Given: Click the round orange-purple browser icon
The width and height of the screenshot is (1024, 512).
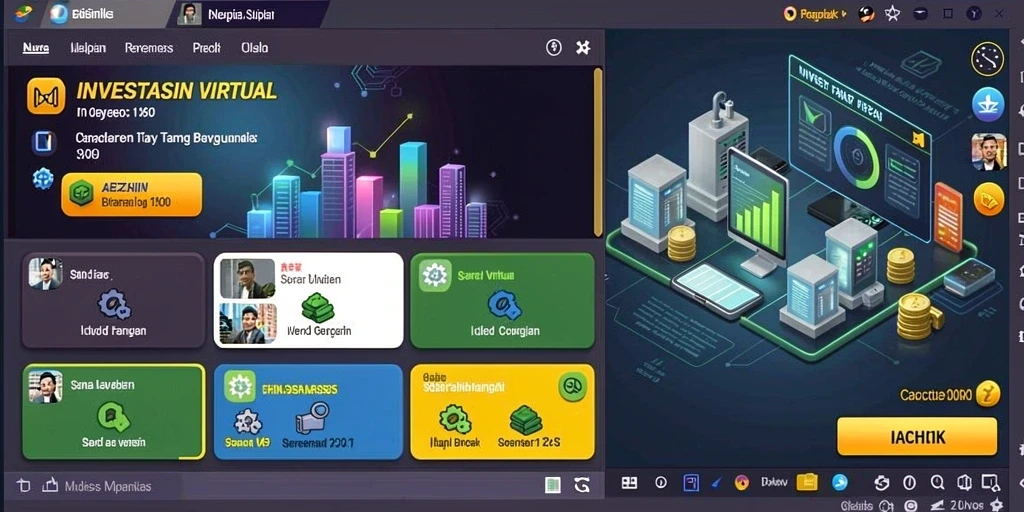Looking at the screenshot, I should 741,483.
